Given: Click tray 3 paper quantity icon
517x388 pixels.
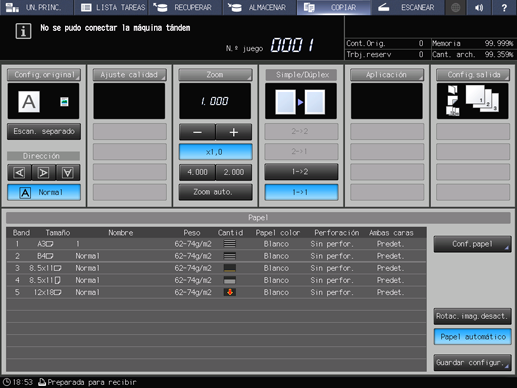Looking at the screenshot, I should [x=230, y=268].
